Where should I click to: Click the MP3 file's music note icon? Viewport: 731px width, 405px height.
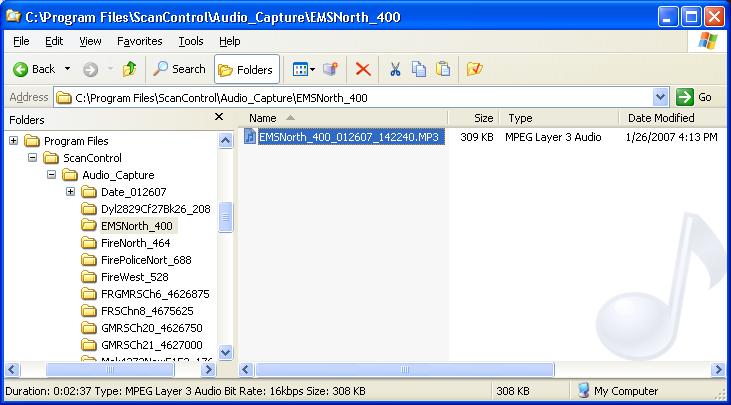pyautogui.click(x=250, y=137)
